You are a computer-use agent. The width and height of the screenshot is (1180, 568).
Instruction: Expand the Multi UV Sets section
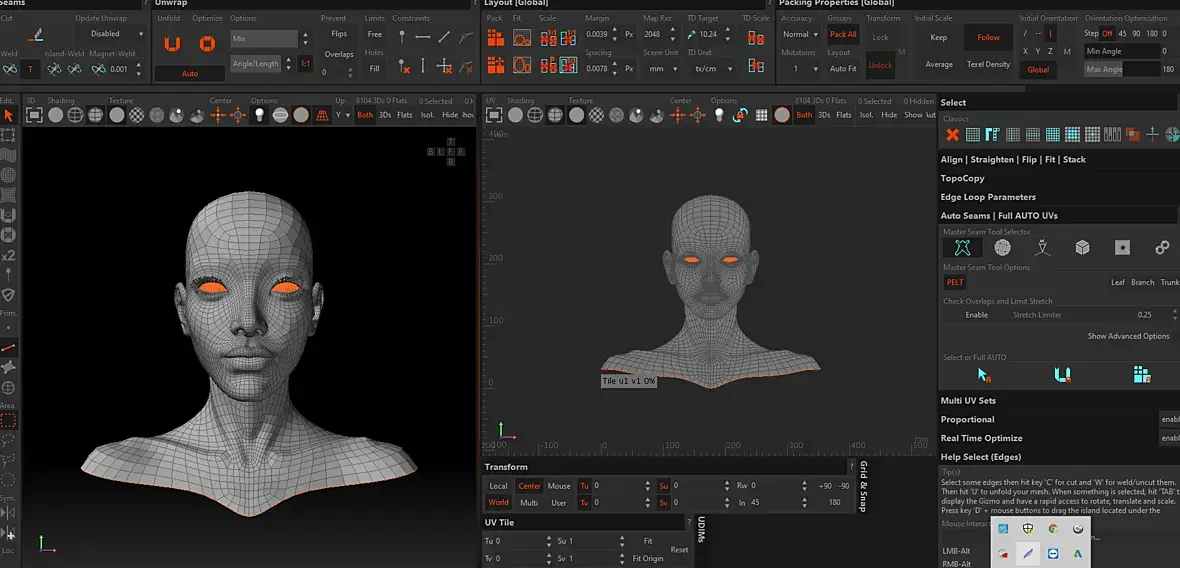(968, 400)
